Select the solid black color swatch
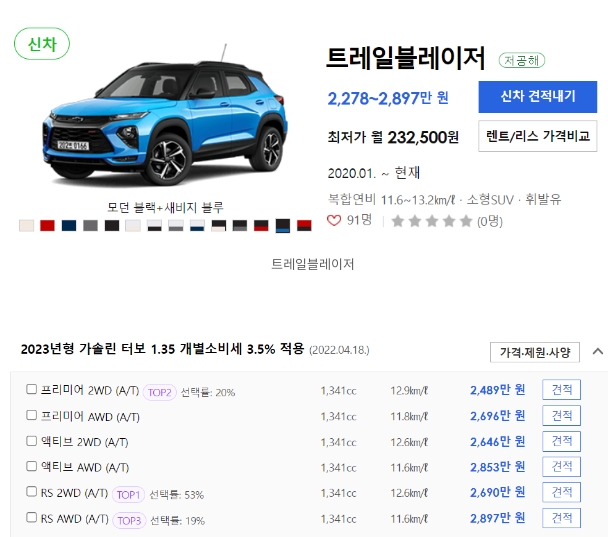Screen dimensions: 608x537 click(112, 225)
